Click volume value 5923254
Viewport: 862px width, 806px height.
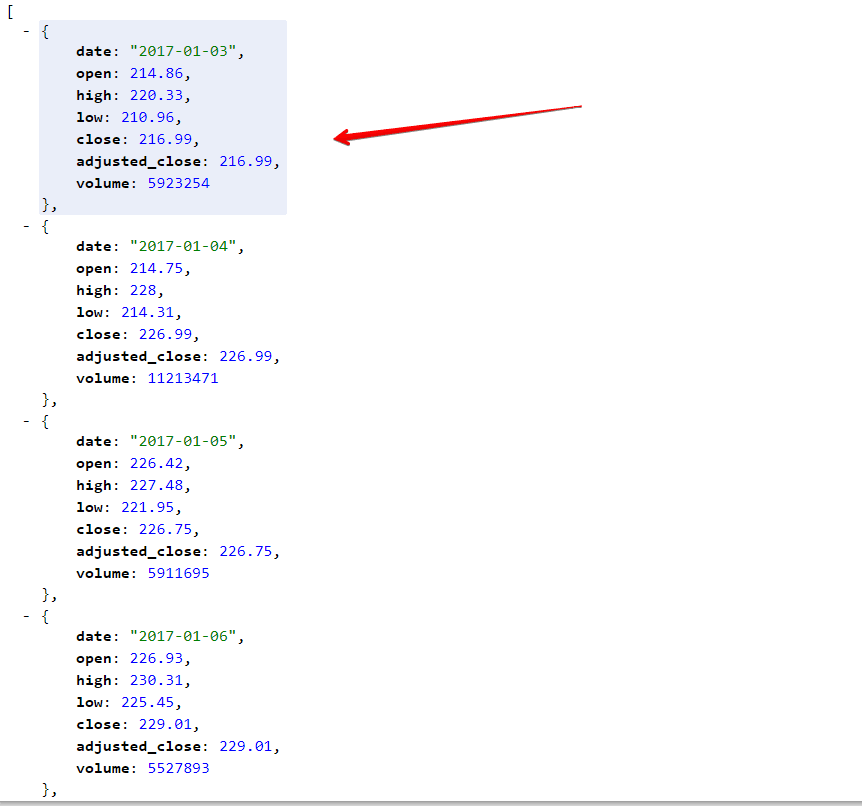[x=179, y=183]
